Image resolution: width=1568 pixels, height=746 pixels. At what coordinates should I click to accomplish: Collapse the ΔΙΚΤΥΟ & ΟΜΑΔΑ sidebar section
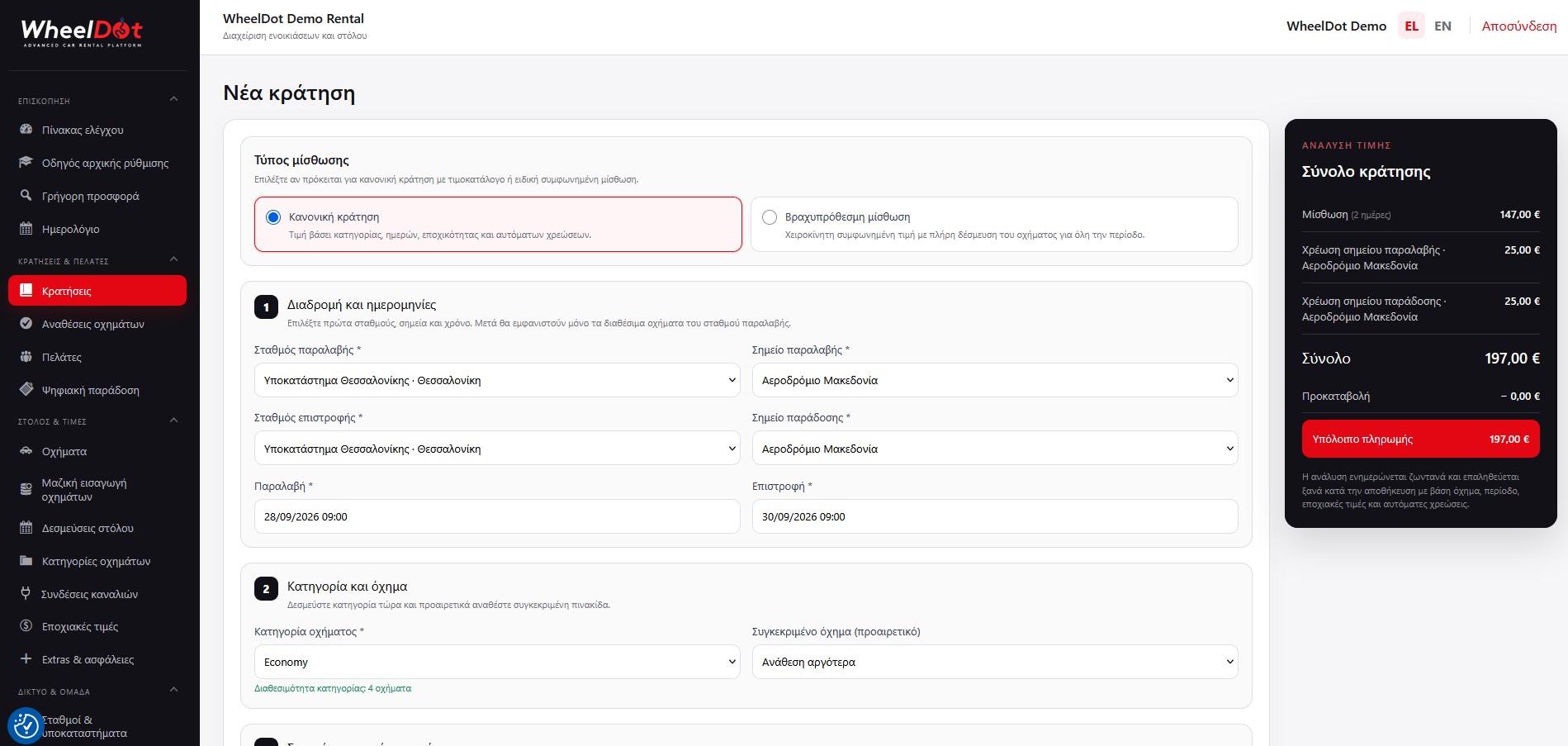pos(173,690)
